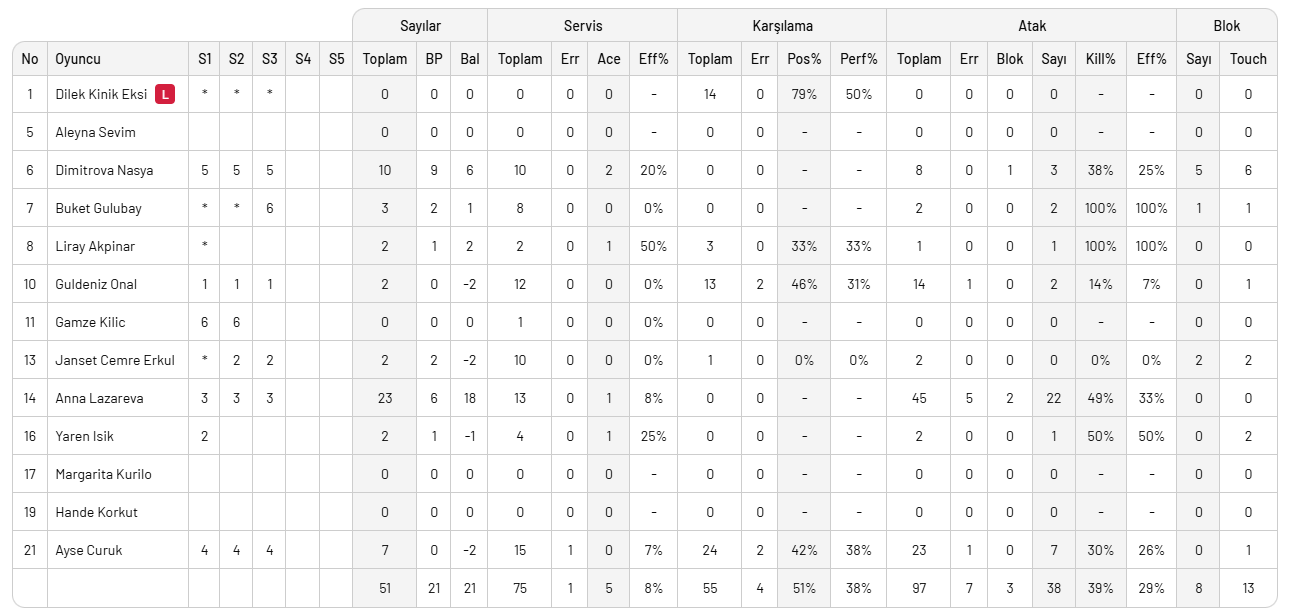
Task: Open player Anna Lazareva's name
Action: coord(99,398)
